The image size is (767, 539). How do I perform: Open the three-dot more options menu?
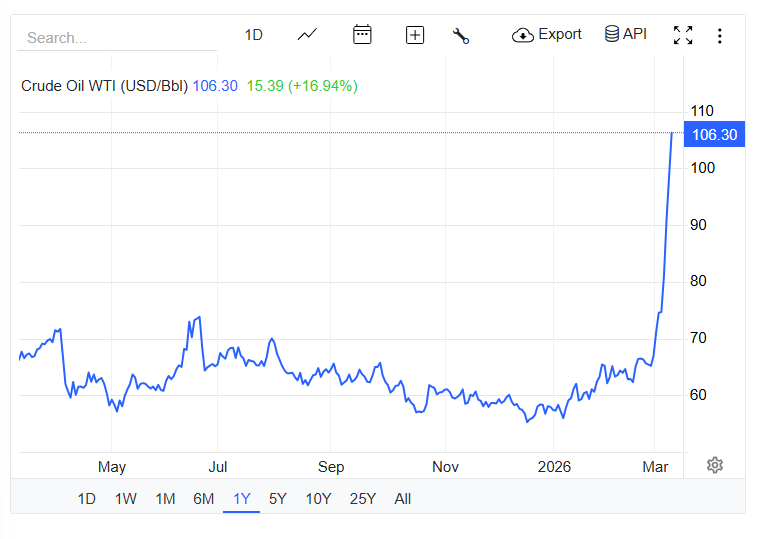point(720,36)
